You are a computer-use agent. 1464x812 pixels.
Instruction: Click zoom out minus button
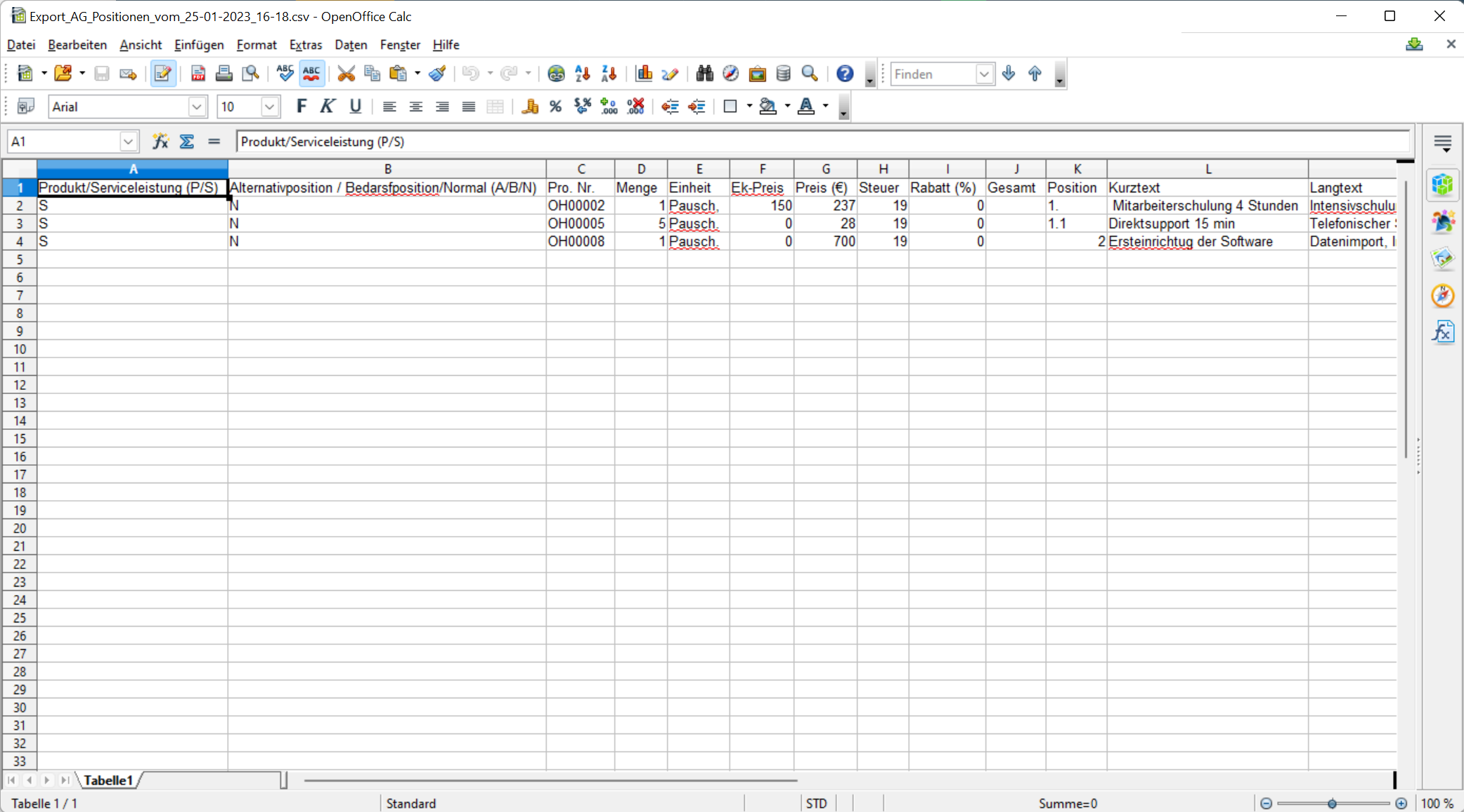click(x=1266, y=804)
